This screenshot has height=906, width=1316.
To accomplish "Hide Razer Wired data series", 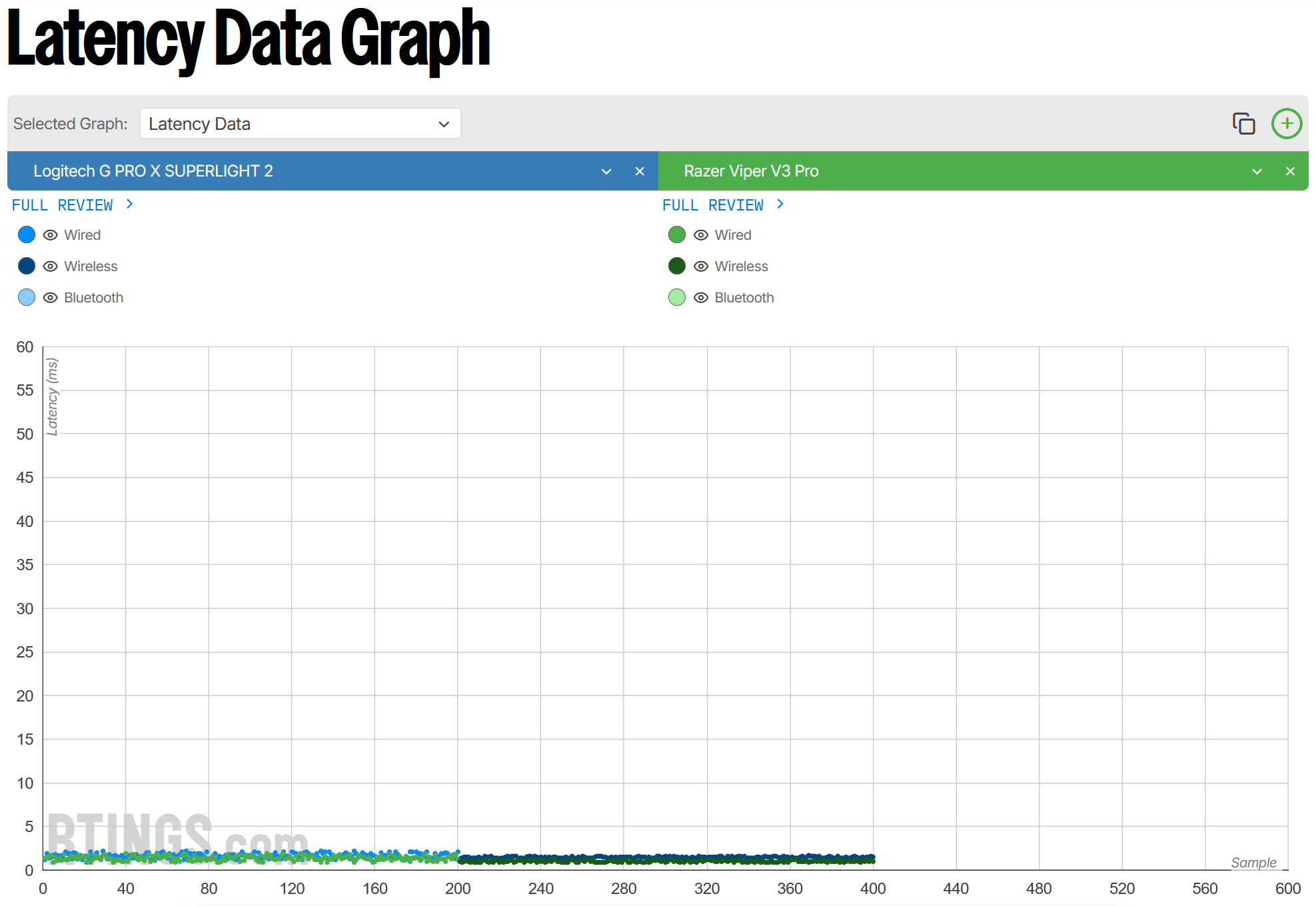I will (x=700, y=235).
